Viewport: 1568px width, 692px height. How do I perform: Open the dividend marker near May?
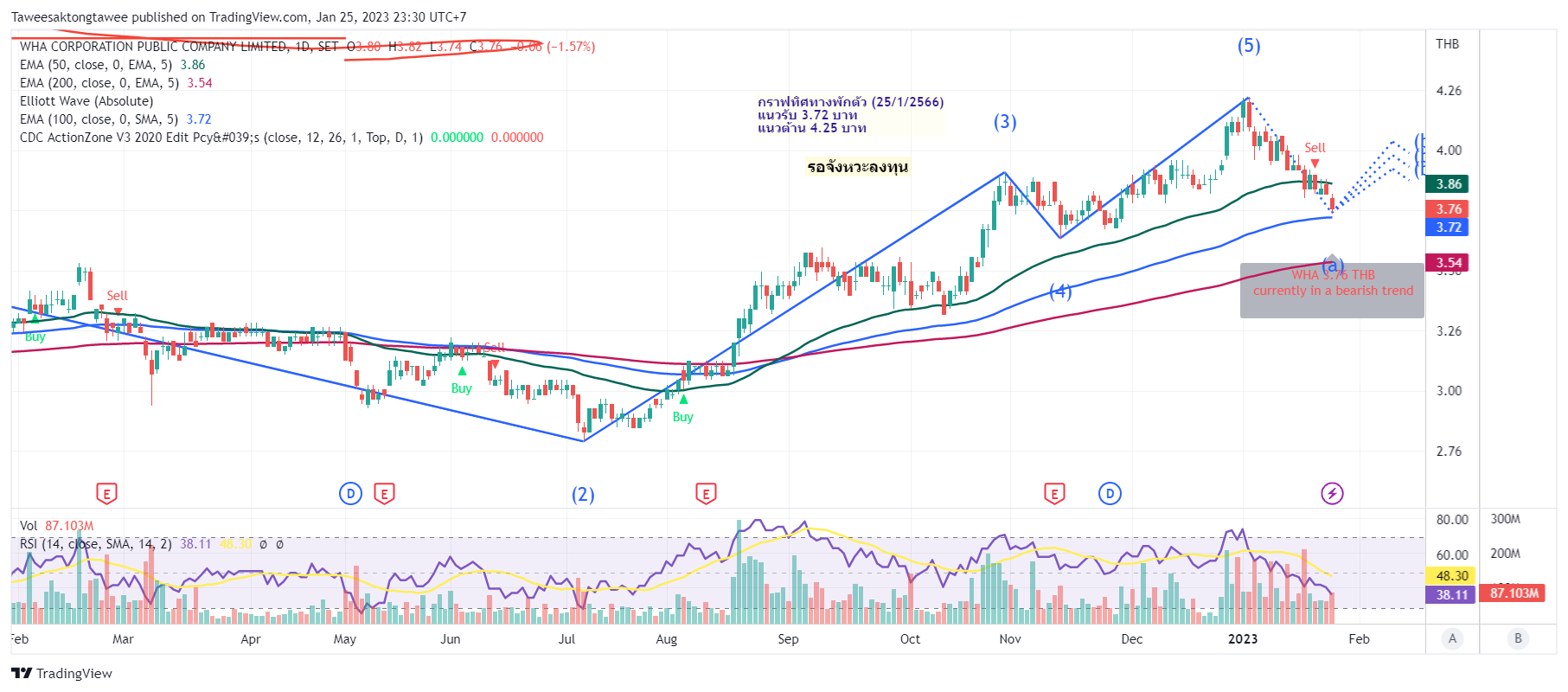click(x=350, y=494)
